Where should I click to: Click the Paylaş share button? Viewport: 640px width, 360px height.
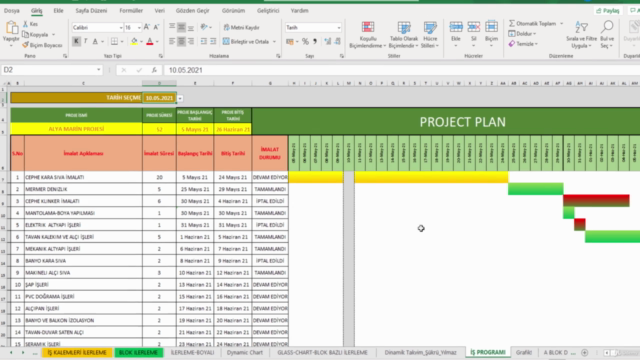click(x=608, y=11)
